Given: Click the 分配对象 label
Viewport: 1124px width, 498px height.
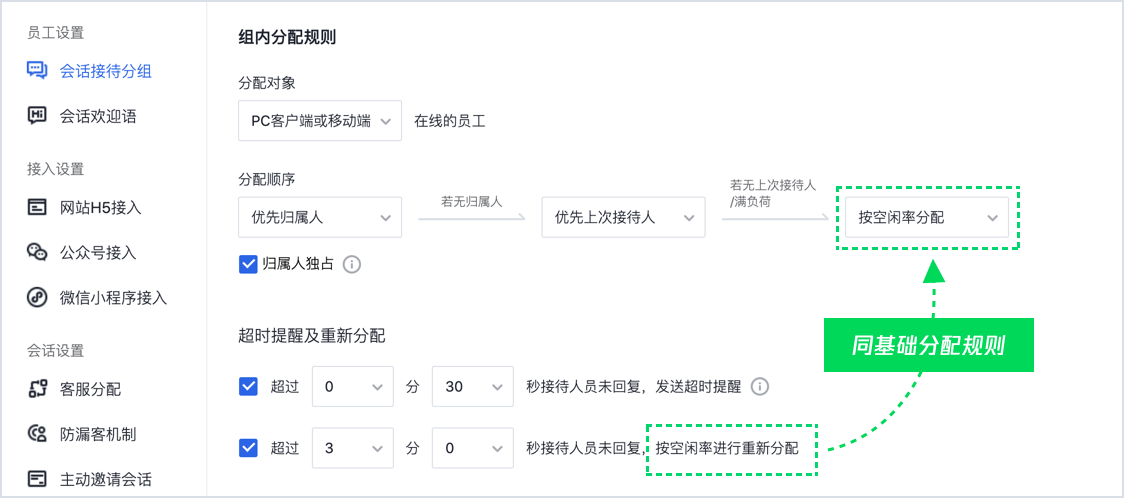Looking at the screenshot, I should click(x=267, y=82).
